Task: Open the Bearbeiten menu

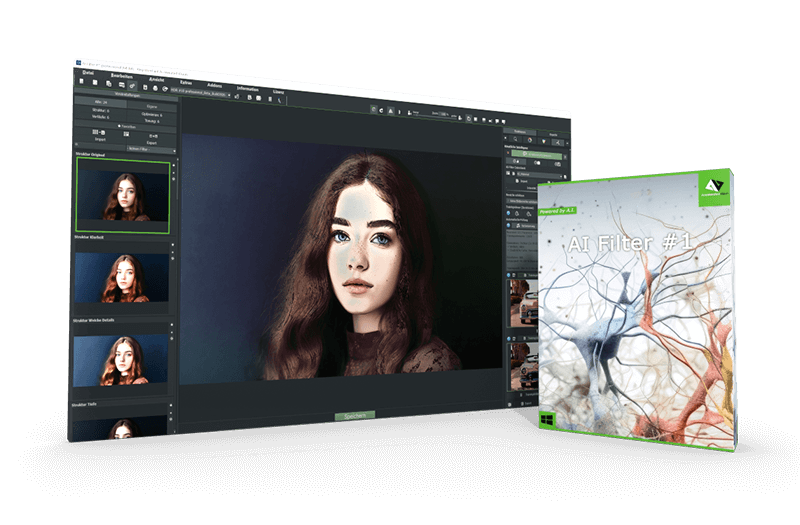Action: (x=122, y=77)
